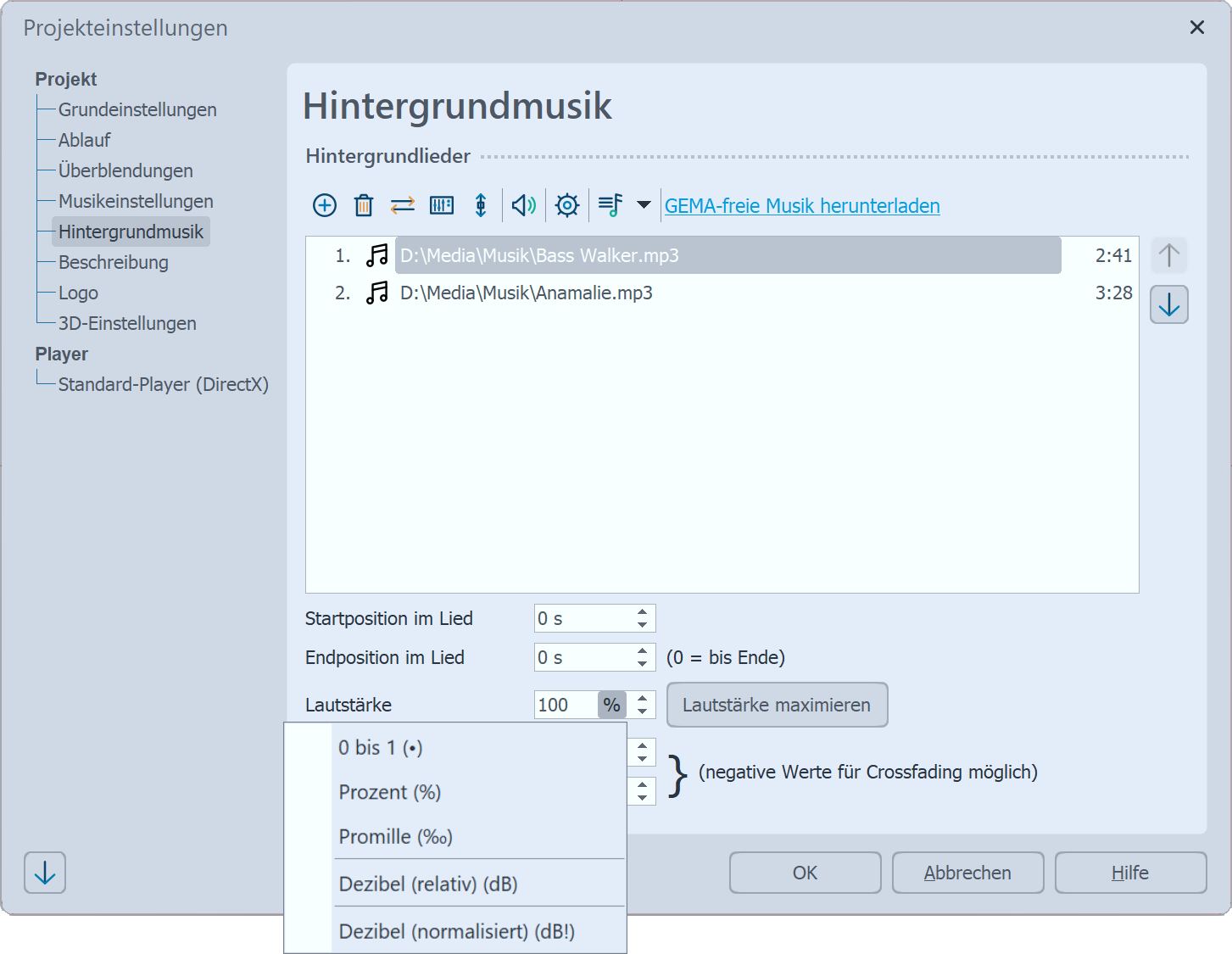This screenshot has width=1232, height=954.
Task: Open GEMA-freie Musik herunterladen link
Action: (x=801, y=206)
